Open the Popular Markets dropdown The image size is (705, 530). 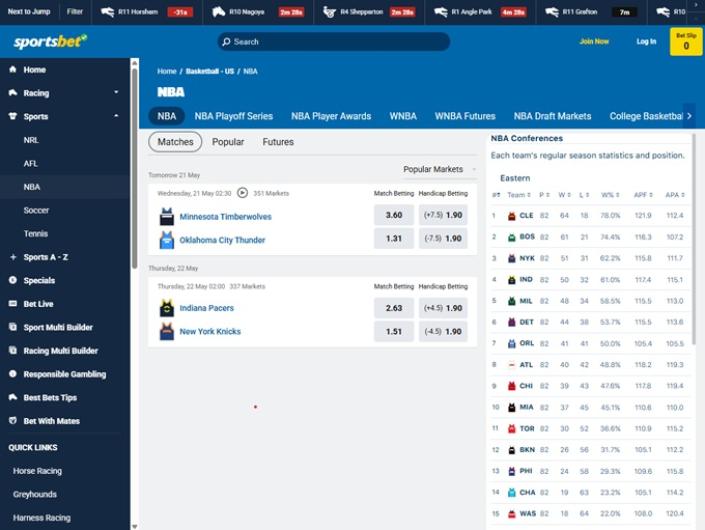pyautogui.click(x=439, y=170)
